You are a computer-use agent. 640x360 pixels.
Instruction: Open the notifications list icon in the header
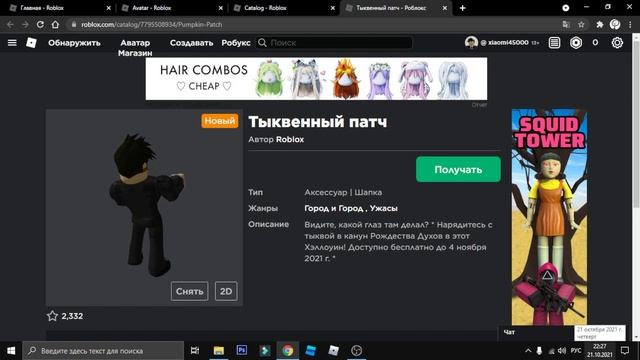click(554, 42)
